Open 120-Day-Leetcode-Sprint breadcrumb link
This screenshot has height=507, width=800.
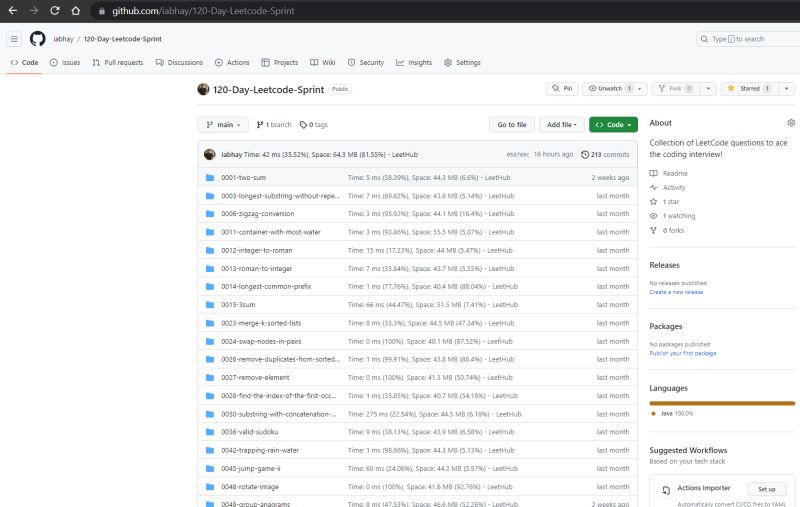[x=122, y=39]
